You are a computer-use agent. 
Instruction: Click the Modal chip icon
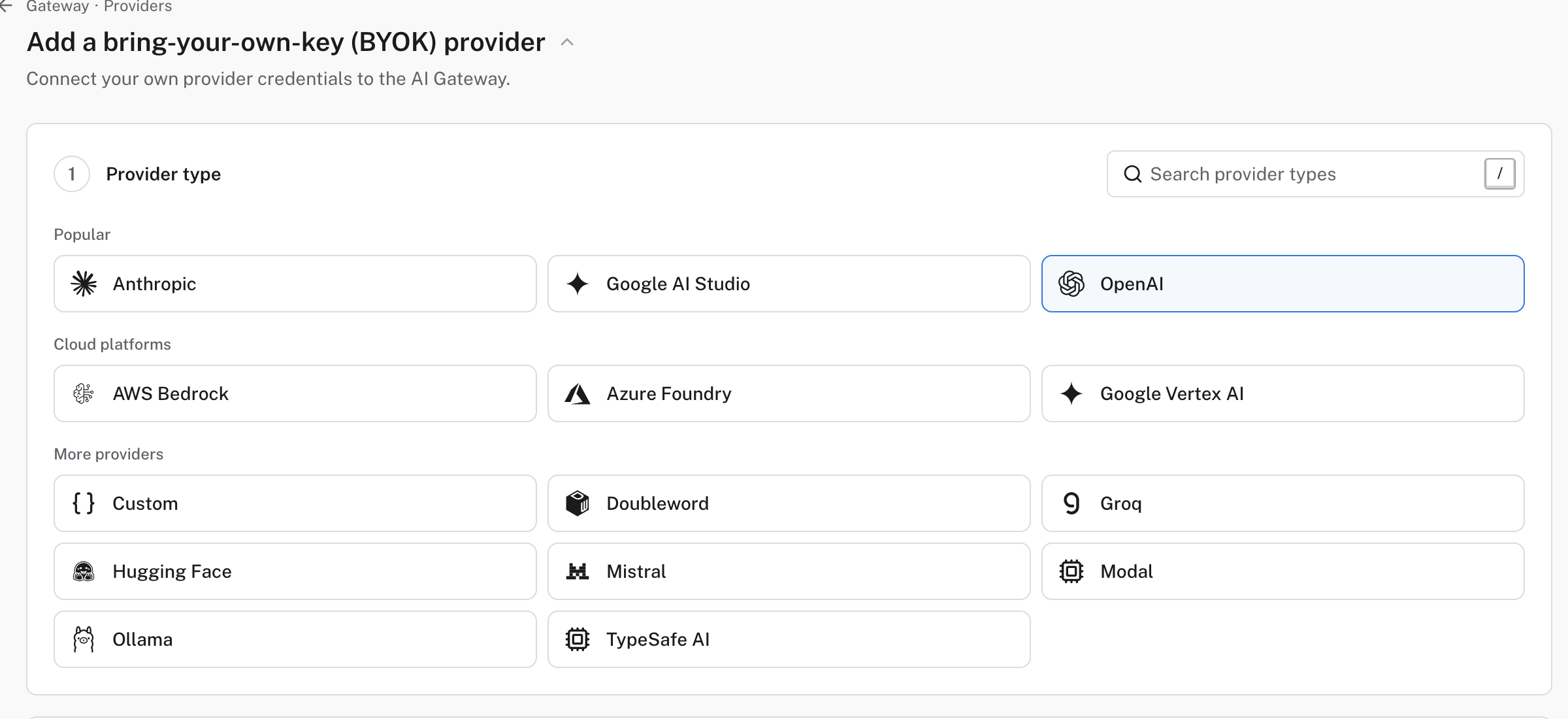pyautogui.click(x=1071, y=571)
